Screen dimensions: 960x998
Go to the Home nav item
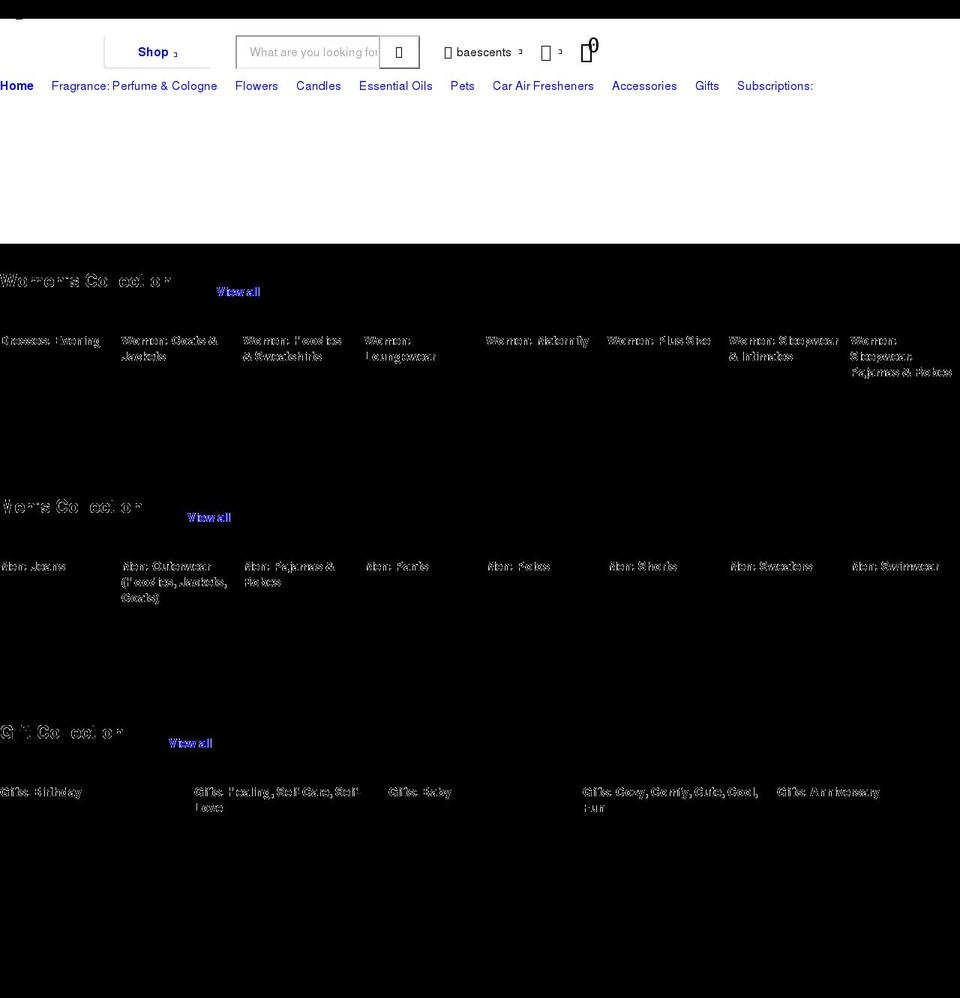pyautogui.click(x=17, y=86)
